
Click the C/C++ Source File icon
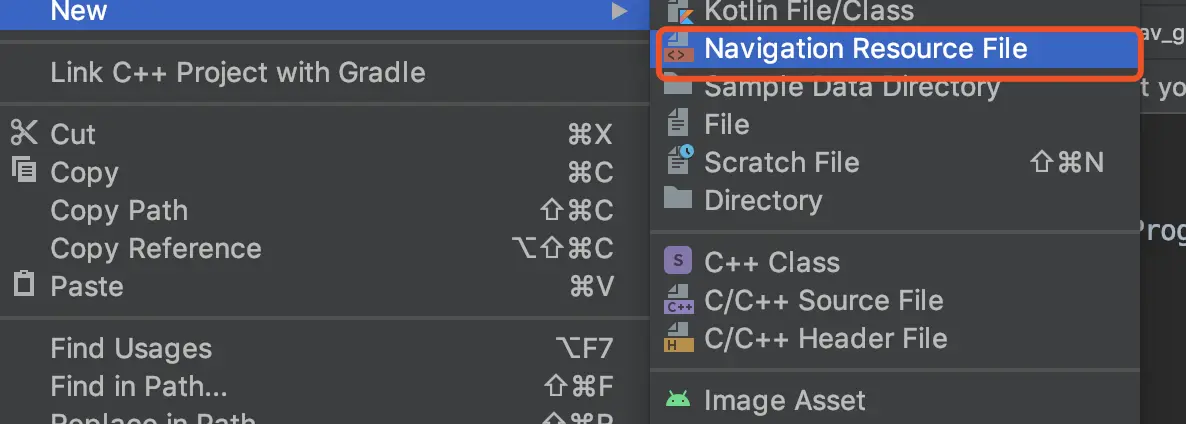679,300
